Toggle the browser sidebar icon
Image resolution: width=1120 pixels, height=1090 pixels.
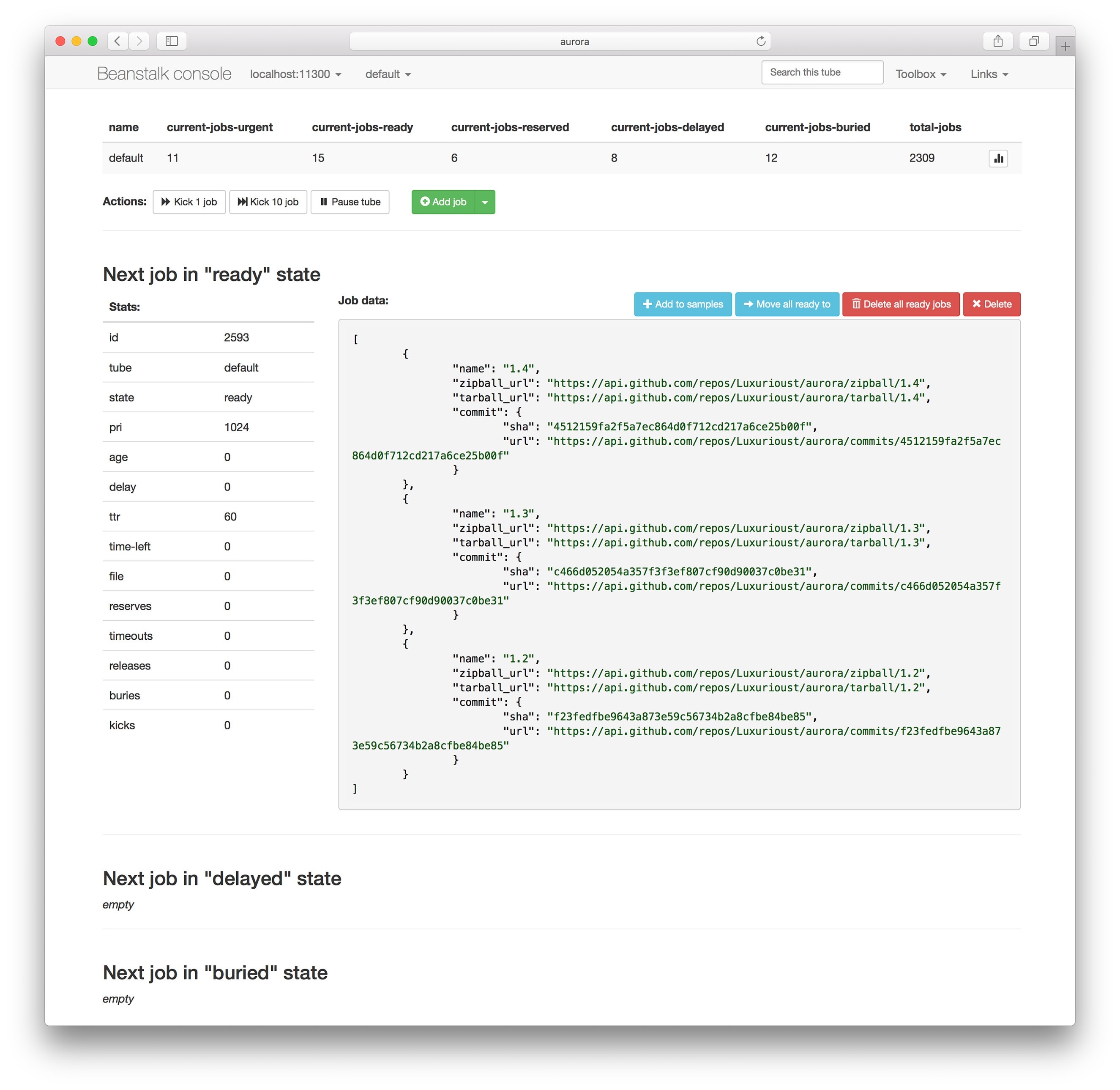[171, 41]
